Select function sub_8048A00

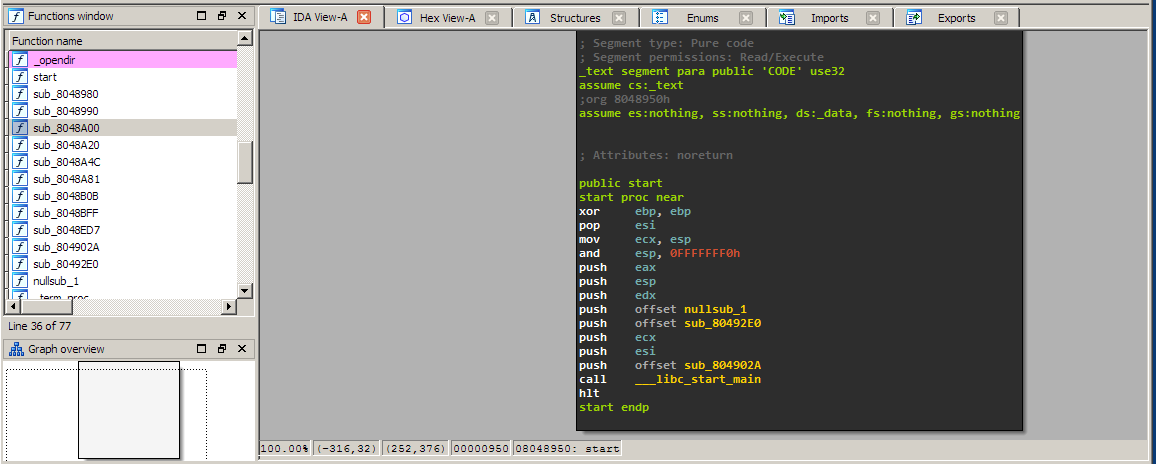123,128
